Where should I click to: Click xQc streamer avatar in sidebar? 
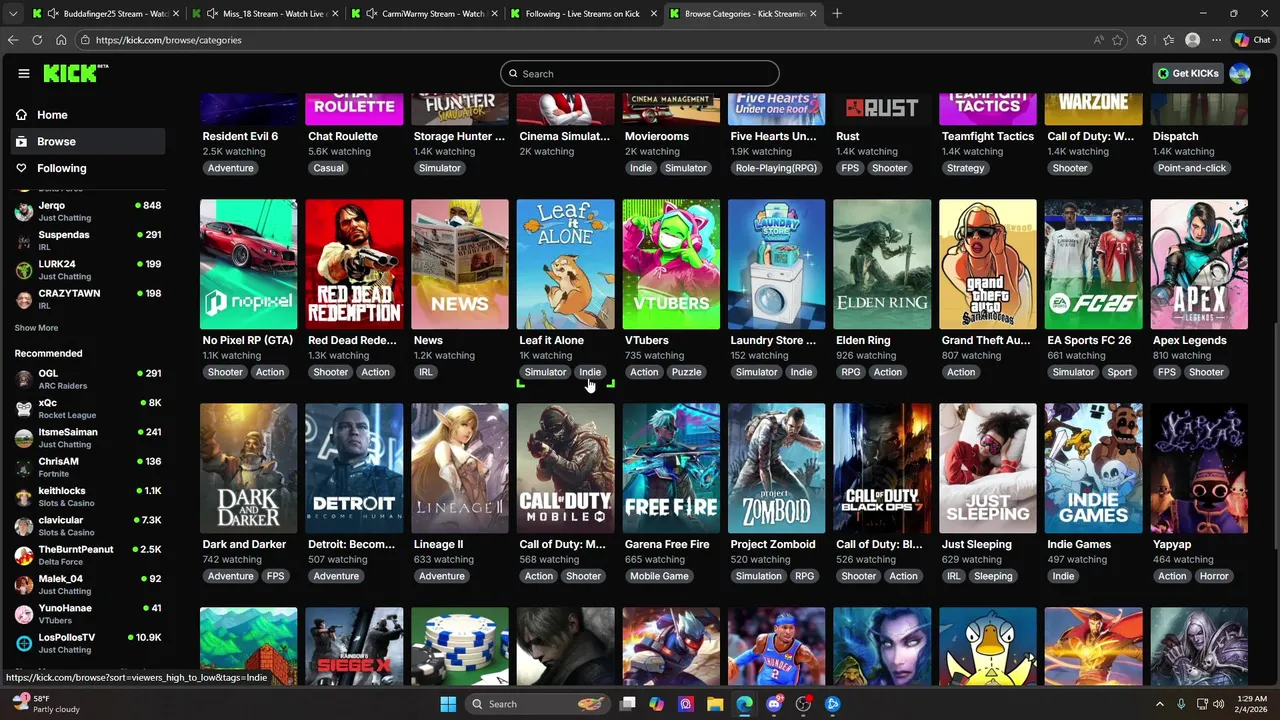click(24, 408)
